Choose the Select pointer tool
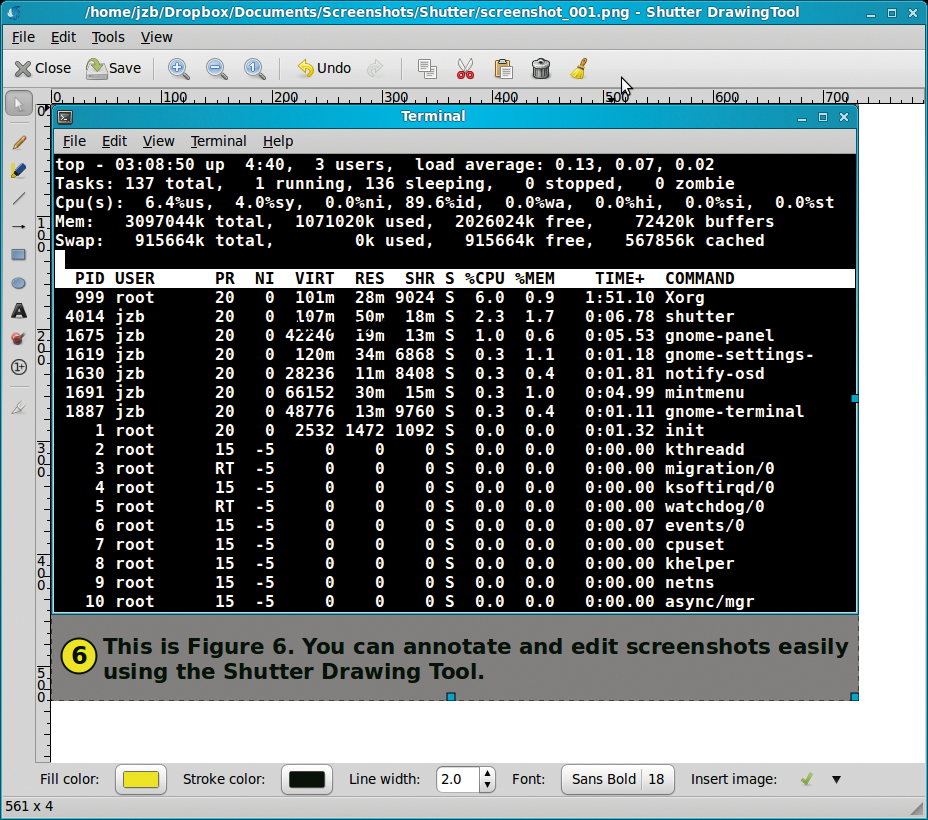The height and width of the screenshot is (820, 928). pos(19,104)
